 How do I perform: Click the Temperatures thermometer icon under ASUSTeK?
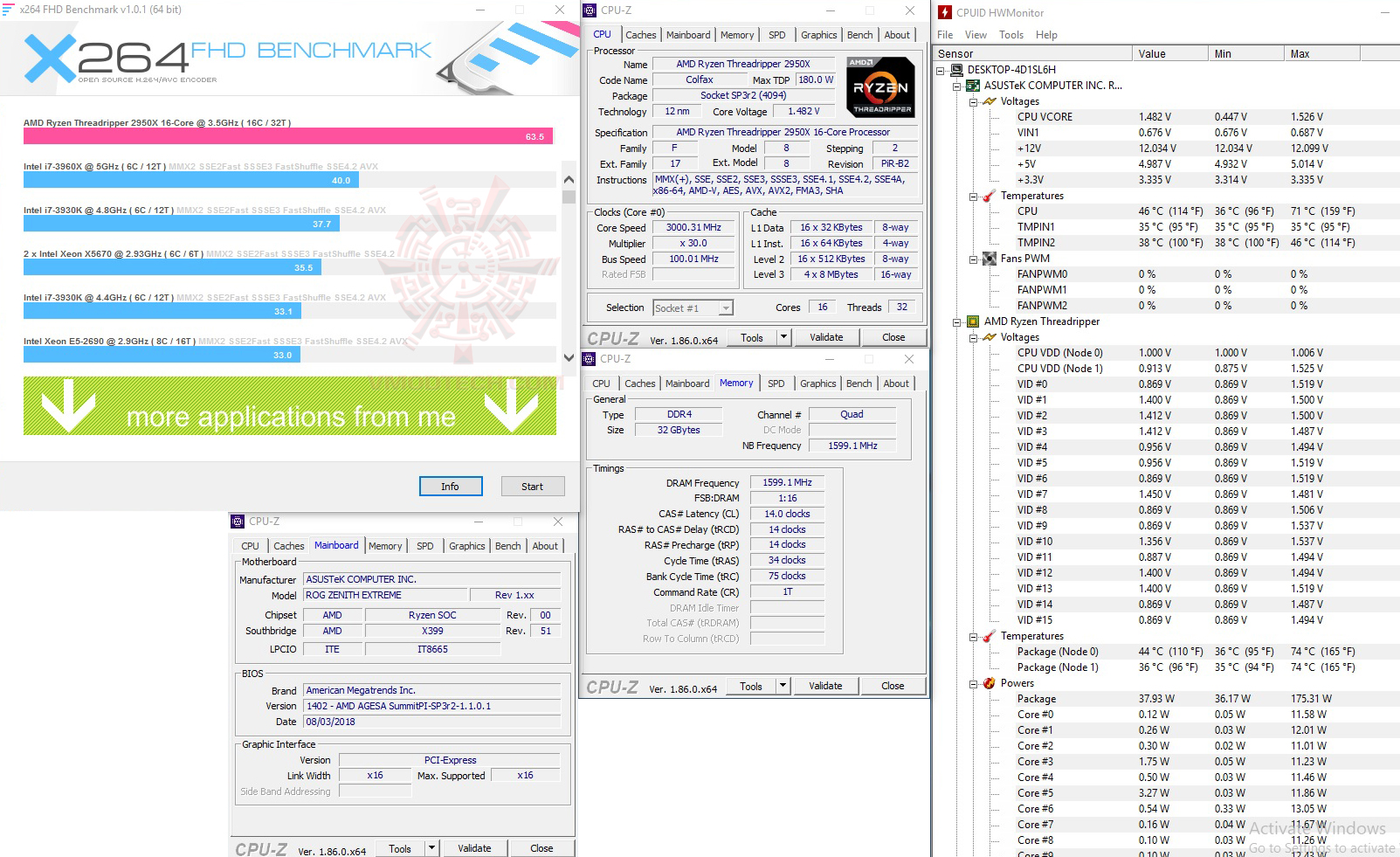tap(990, 196)
